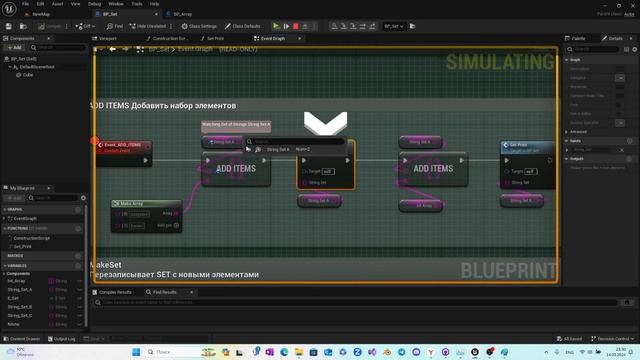
Task: Add a new graph via GRAPHS plus
Action: point(78,210)
